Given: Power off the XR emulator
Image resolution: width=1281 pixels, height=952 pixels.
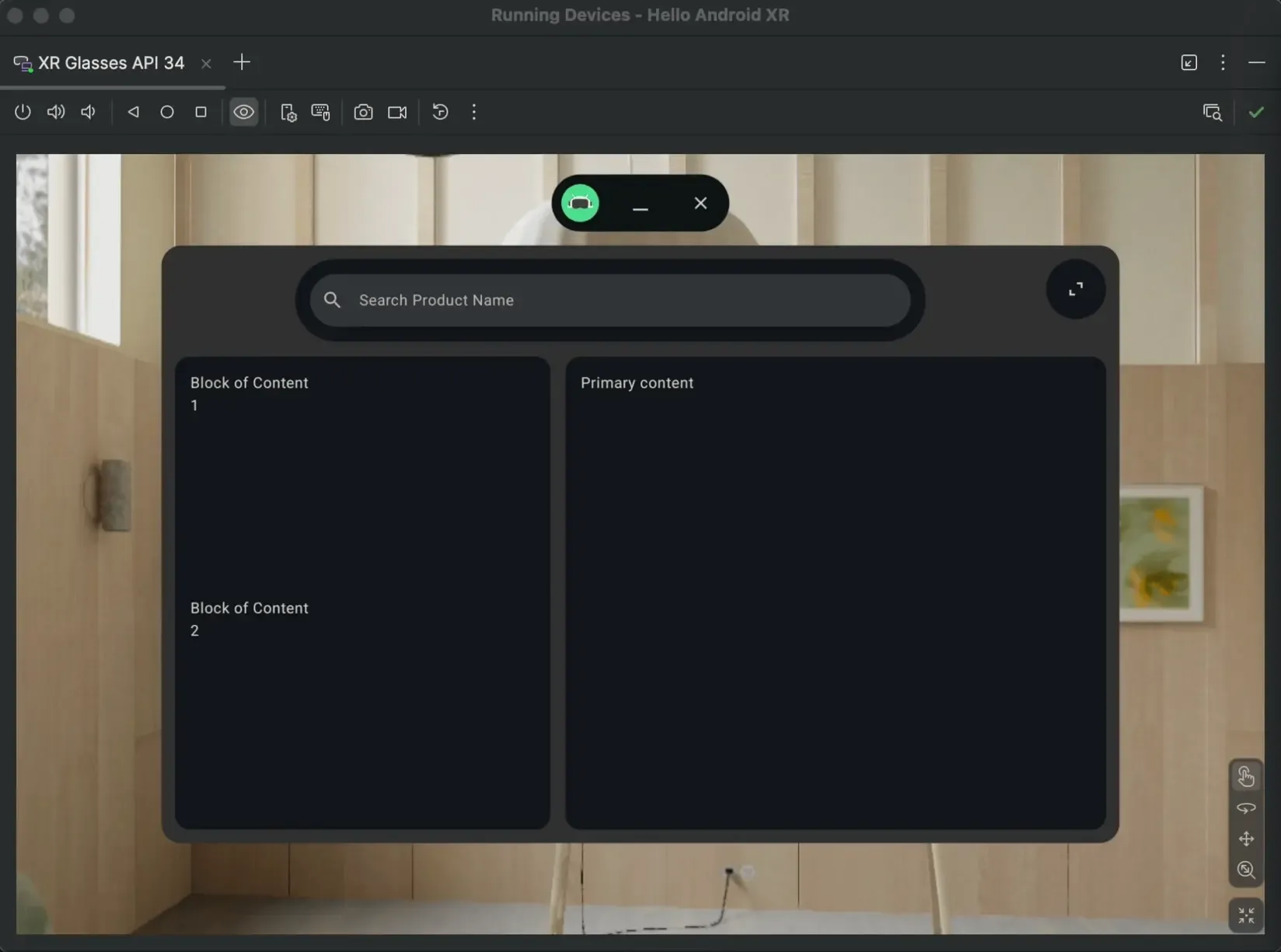Looking at the screenshot, I should [x=22, y=112].
